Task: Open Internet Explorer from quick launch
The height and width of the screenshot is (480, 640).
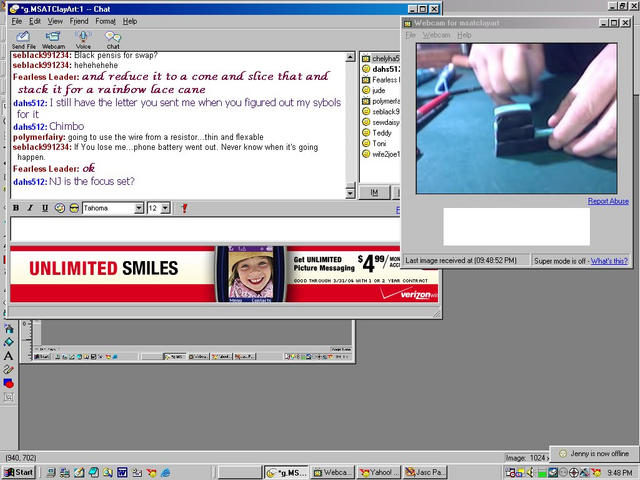Action: coord(166,473)
